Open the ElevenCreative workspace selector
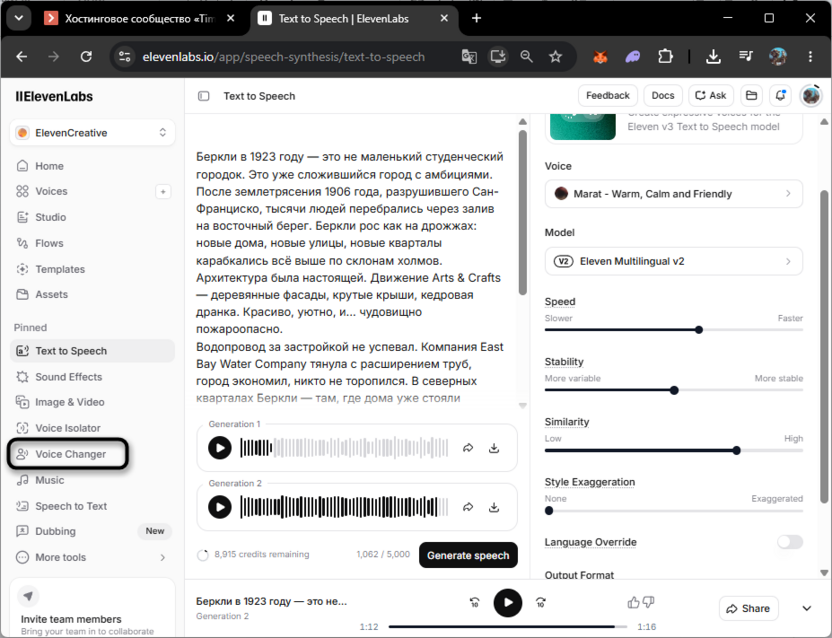Viewport: 832px width, 638px height. coord(92,133)
